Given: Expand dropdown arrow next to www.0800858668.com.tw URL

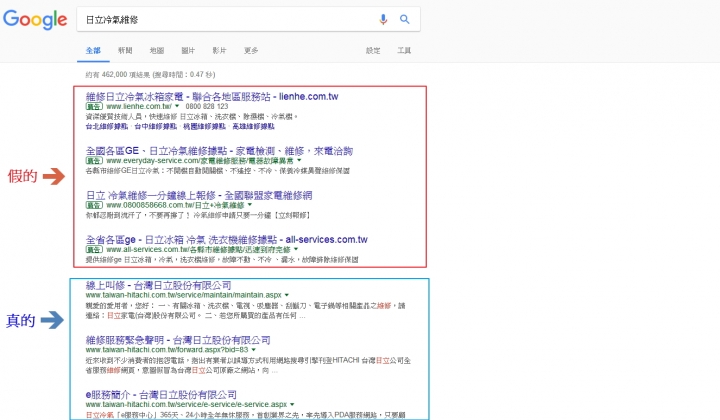Looking at the screenshot, I should pos(250,205).
